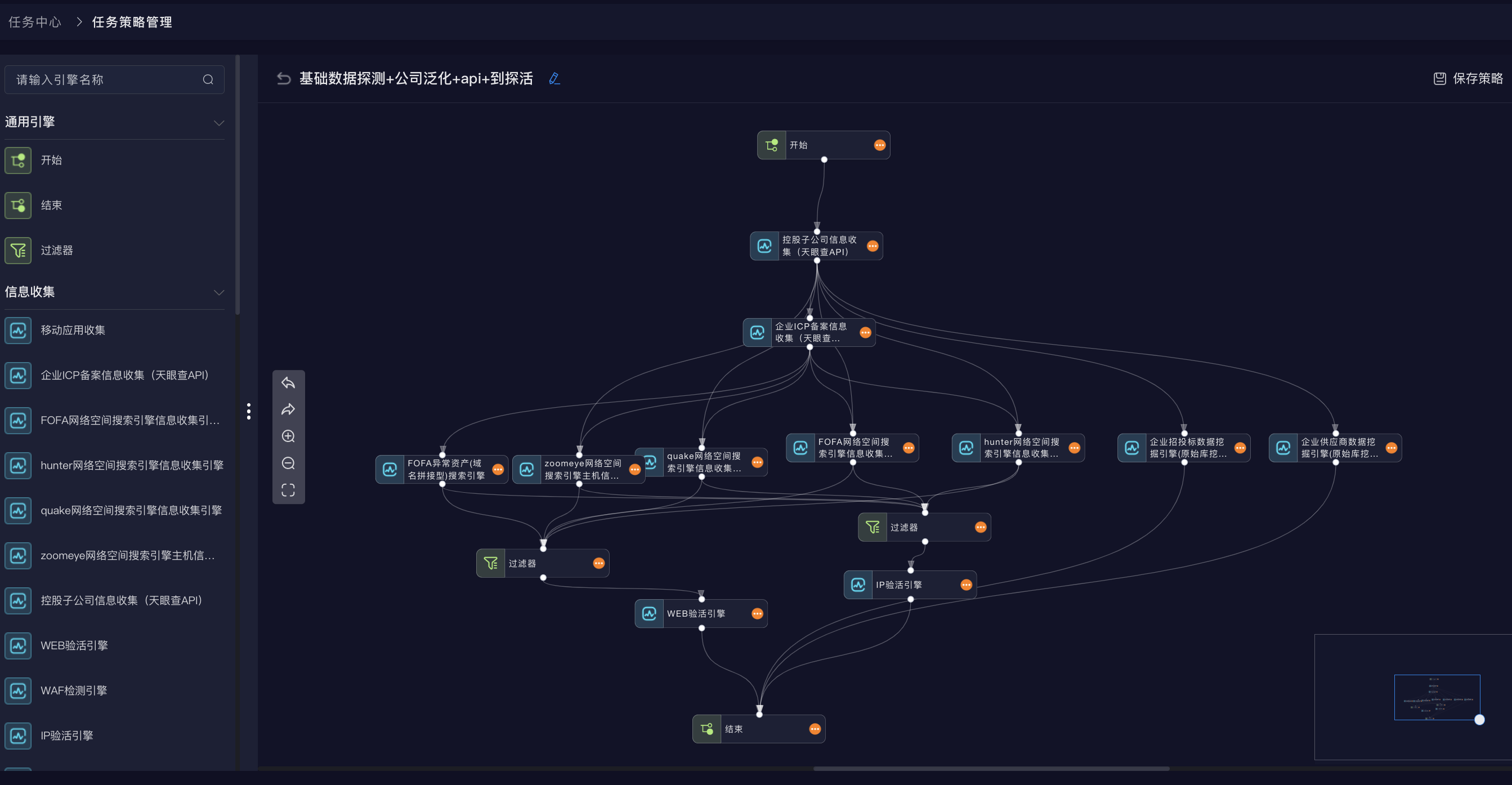
Task: Edit the strategy name with pencil icon
Action: pos(554,79)
